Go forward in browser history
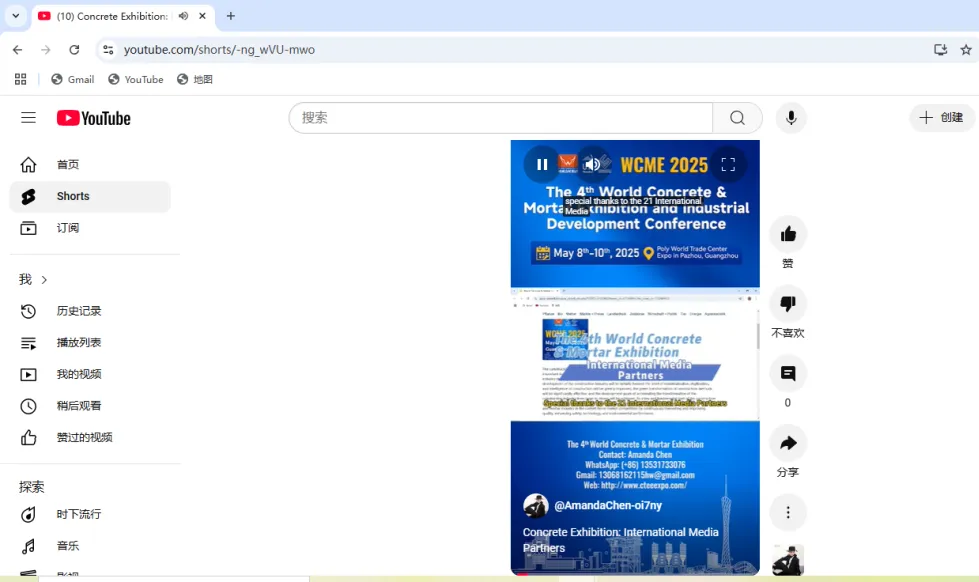Viewport: 979px width, 582px height. click(x=46, y=49)
